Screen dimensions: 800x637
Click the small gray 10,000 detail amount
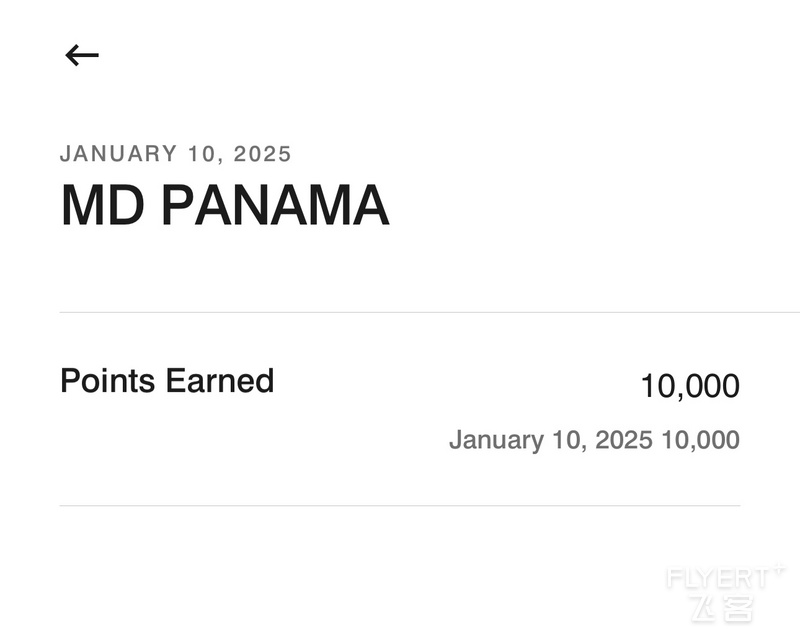point(701,440)
